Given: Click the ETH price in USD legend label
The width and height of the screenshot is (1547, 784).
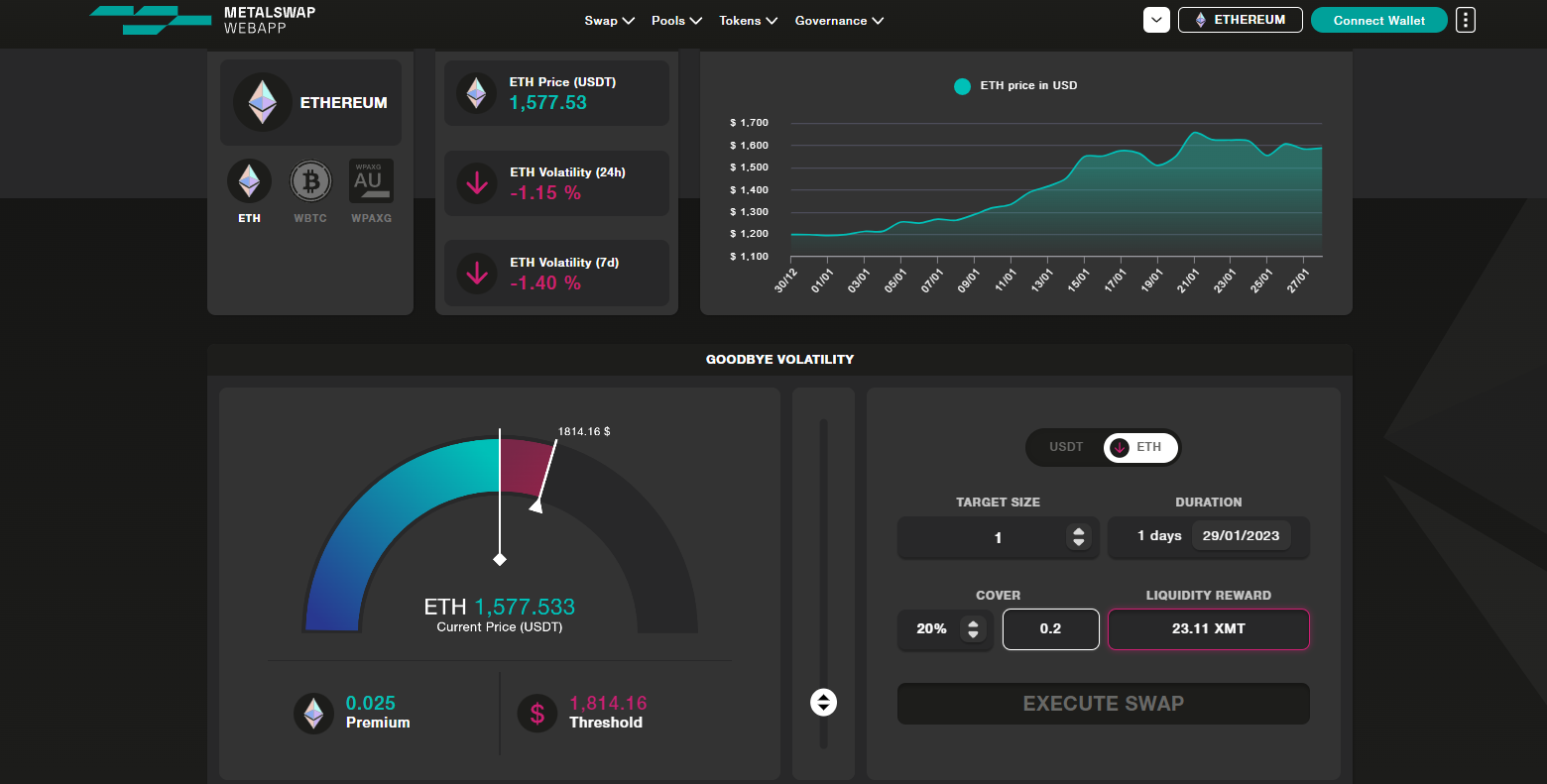Looking at the screenshot, I should tap(1028, 86).
